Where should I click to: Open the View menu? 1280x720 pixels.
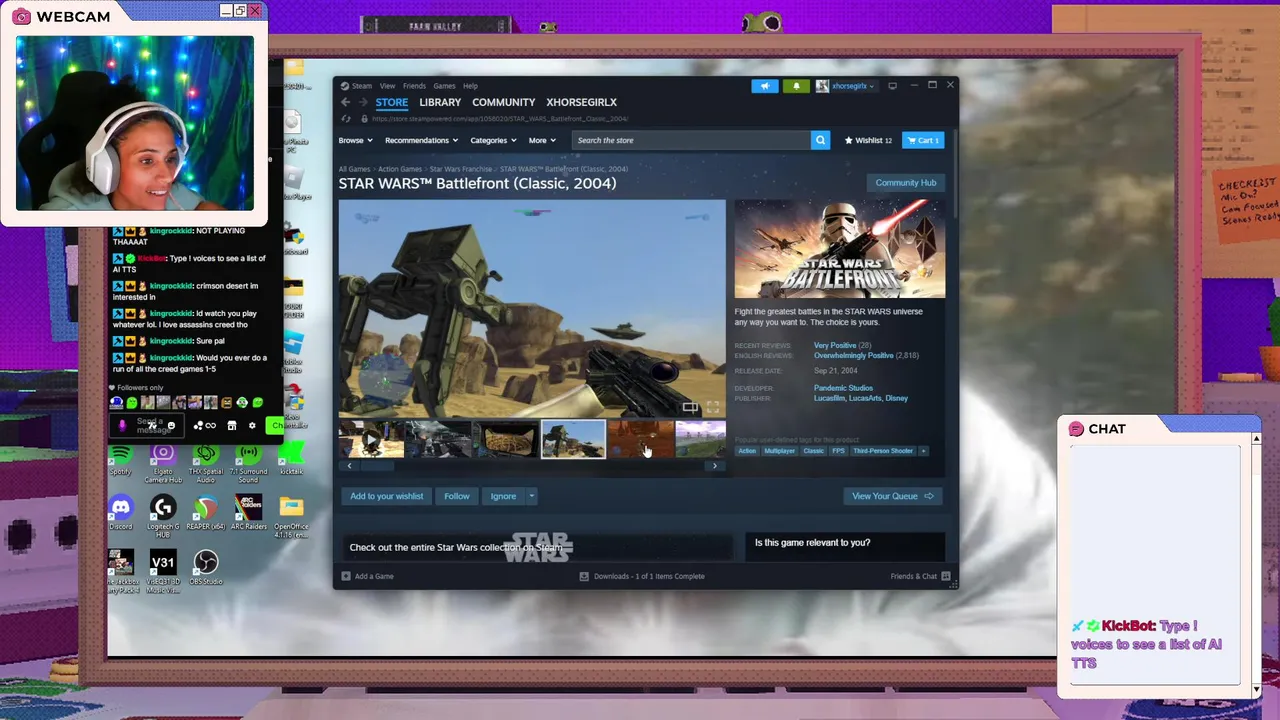pyautogui.click(x=387, y=86)
